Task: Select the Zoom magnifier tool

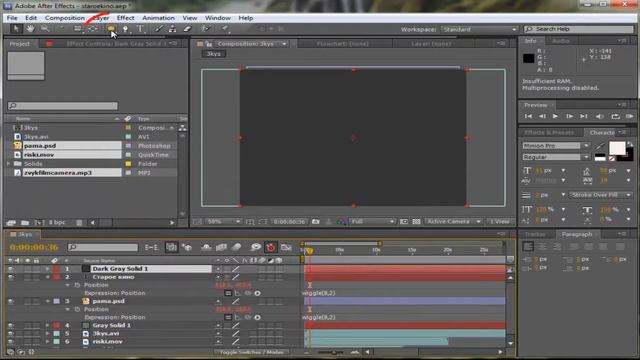Action: pos(44,29)
